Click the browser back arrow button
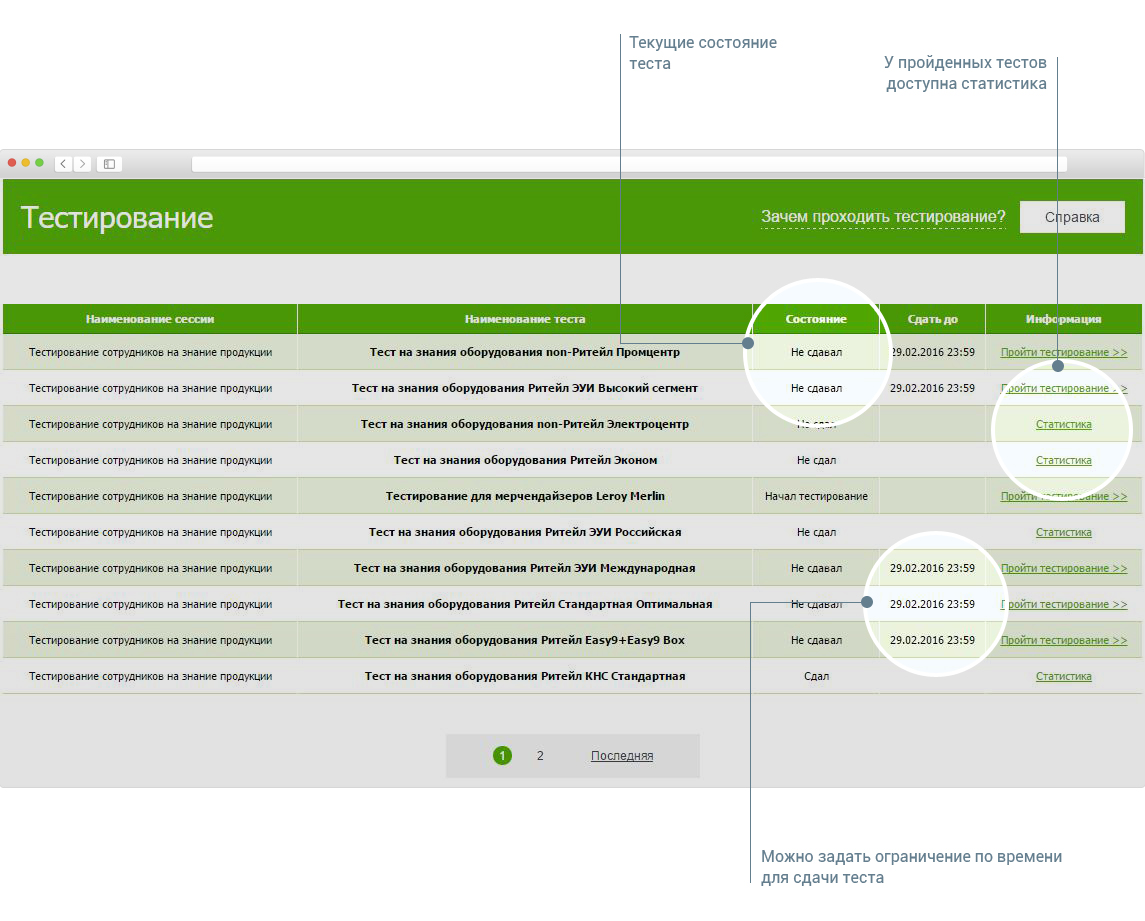Image resolution: width=1145 pixels, height=921 pixels. 63,163
